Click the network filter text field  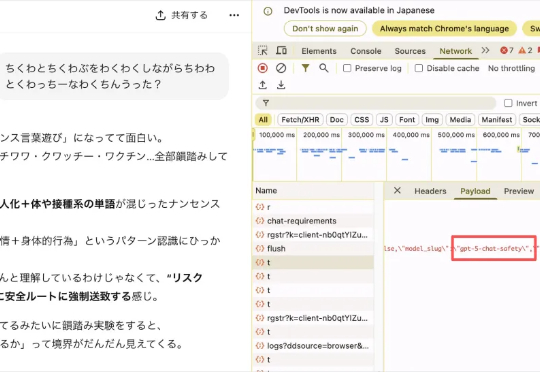point(375,103)
